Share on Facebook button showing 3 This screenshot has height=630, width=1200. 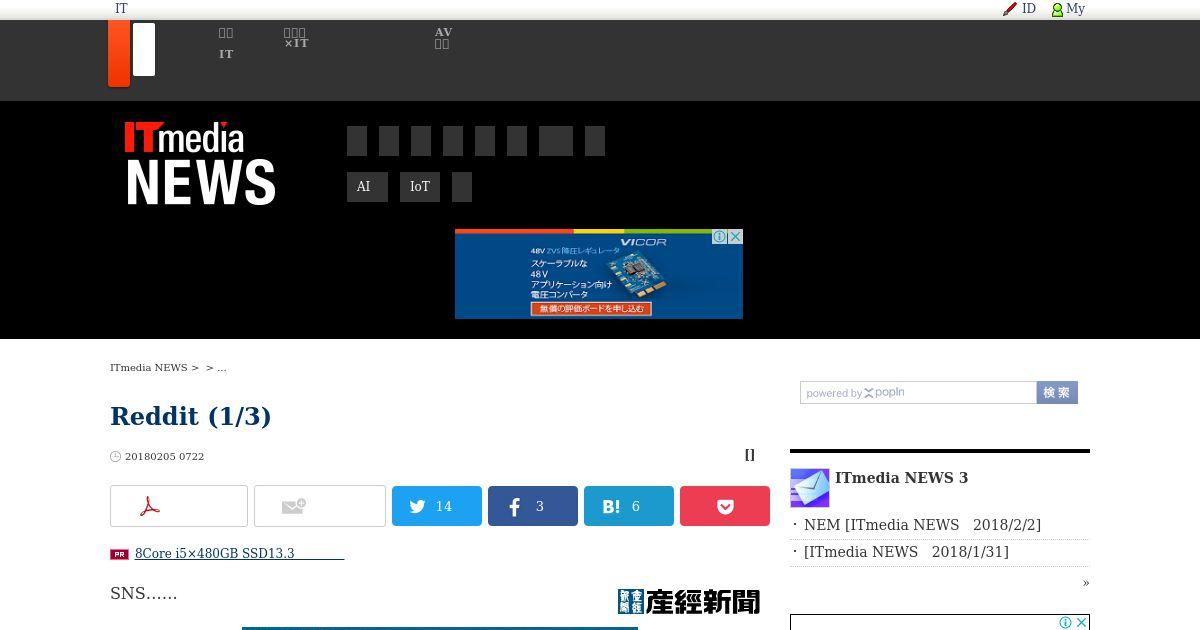coord(533,506)
